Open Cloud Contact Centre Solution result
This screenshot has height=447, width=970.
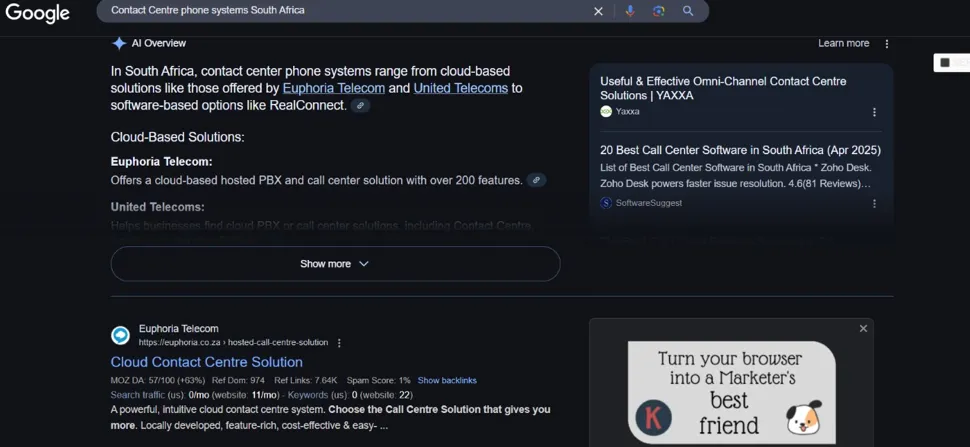(207, 362)
